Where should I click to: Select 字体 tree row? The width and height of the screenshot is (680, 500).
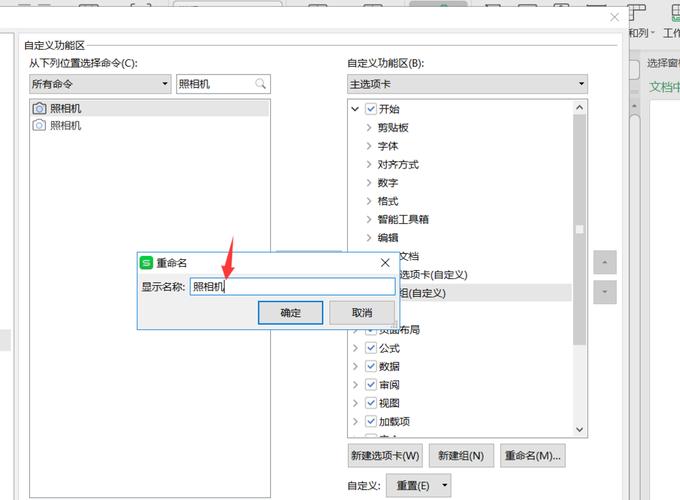coord(388,146)
